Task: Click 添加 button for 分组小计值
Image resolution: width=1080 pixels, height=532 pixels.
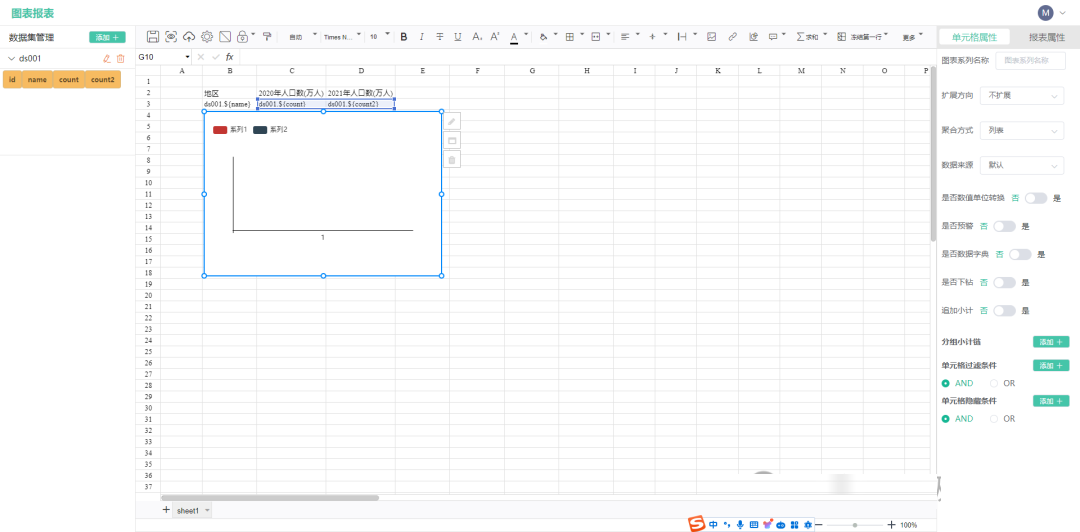Action: (1050, 342)
